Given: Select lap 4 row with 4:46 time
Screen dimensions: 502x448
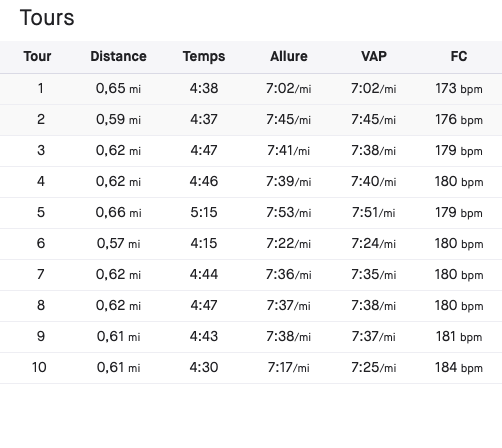Looking at the screenshot, I should [x=251, y=182].
